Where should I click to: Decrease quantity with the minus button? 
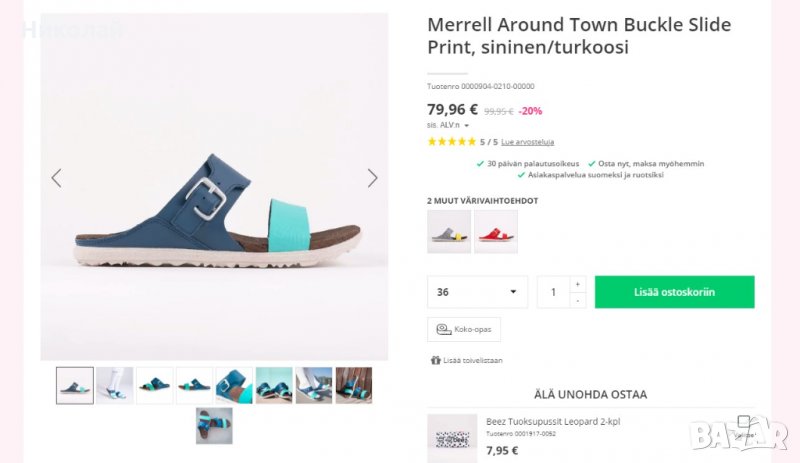coord(577,300)
